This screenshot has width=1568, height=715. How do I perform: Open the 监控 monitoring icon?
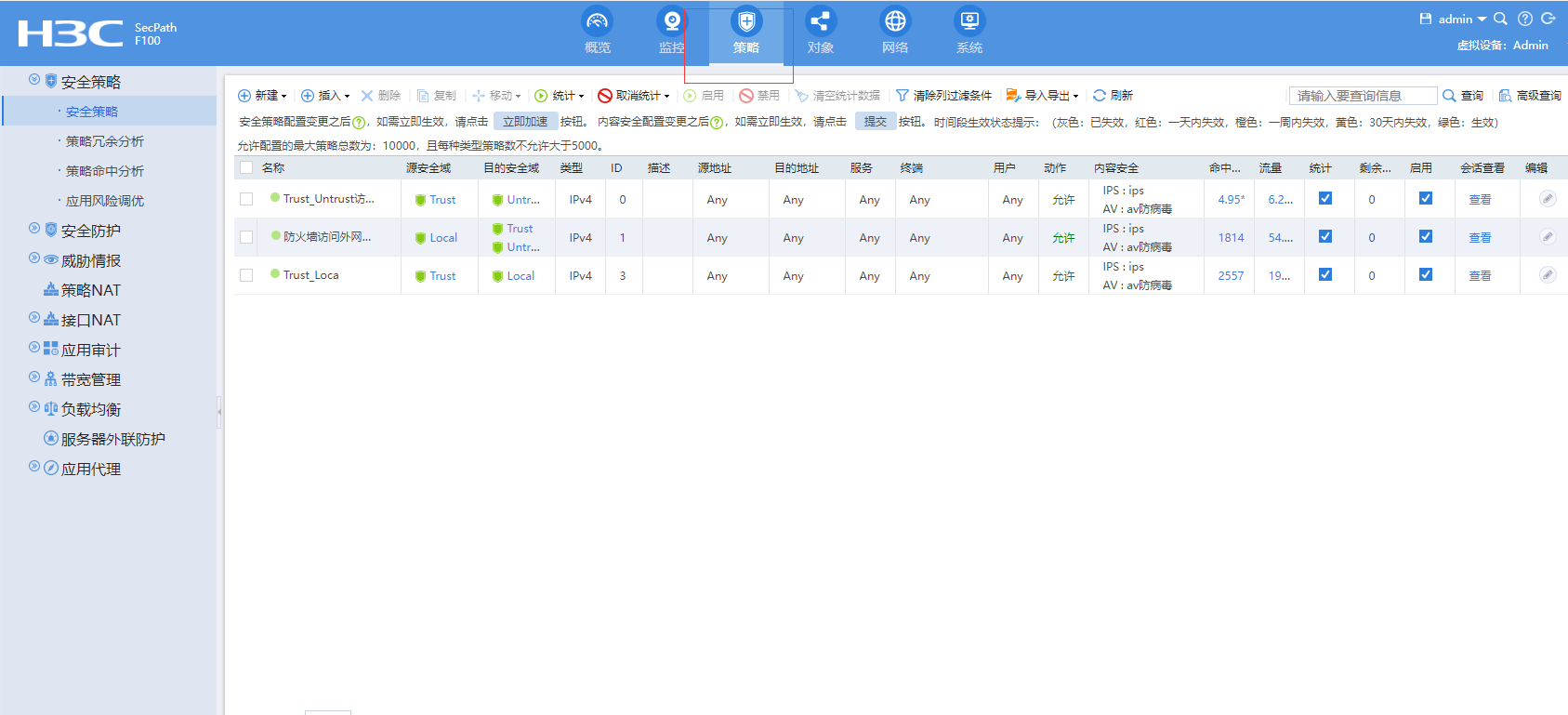click(x=671, y=21)
